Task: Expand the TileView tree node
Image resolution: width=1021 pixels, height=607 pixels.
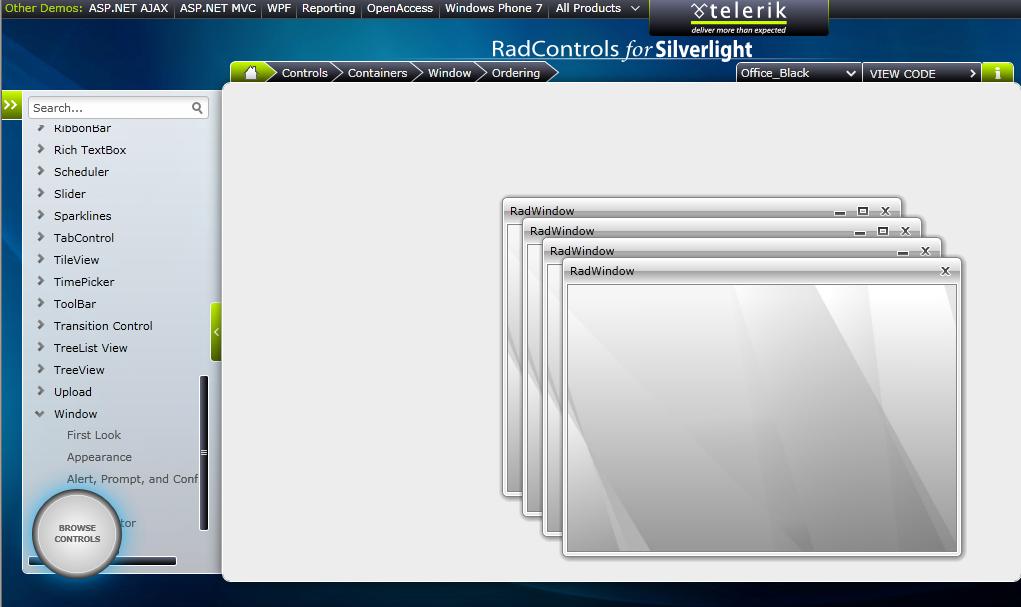Action: 40,259
